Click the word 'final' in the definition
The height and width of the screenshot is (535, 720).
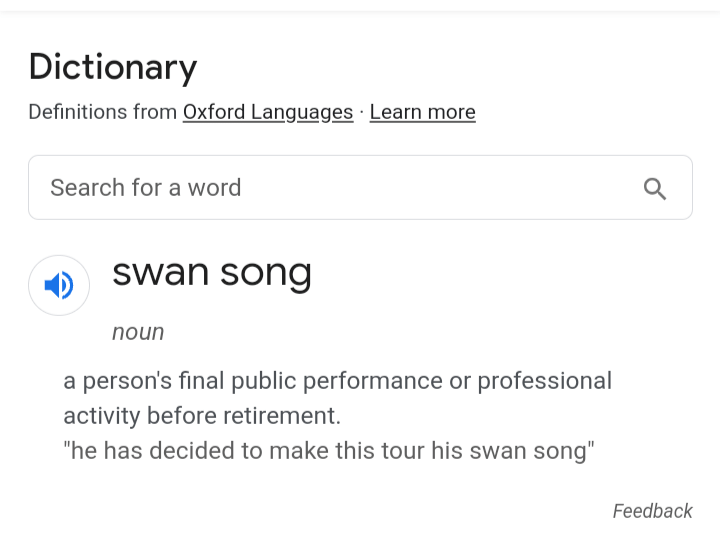pos(198,381)
